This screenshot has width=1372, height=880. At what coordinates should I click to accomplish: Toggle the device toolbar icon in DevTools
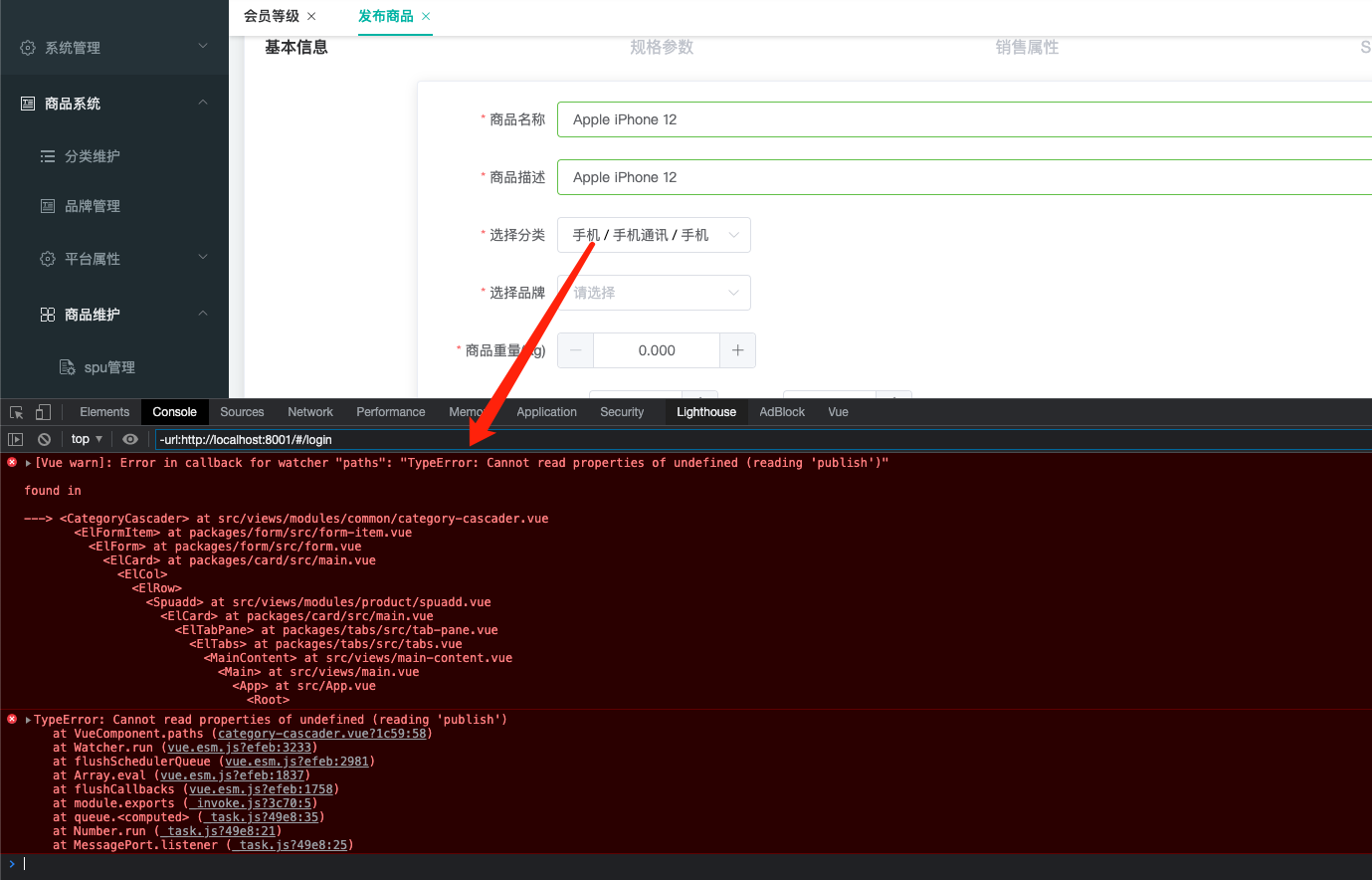[x=43, y=412]
